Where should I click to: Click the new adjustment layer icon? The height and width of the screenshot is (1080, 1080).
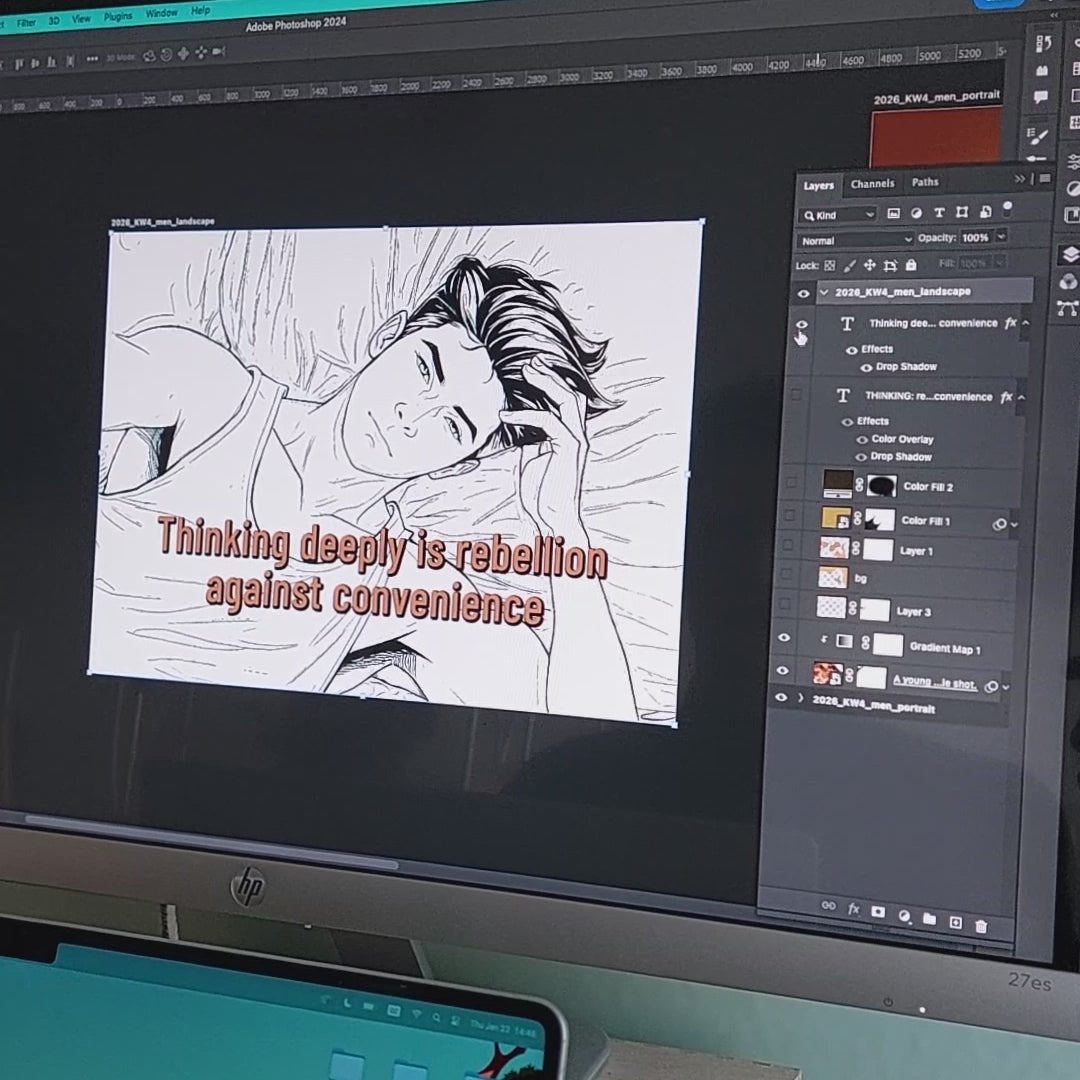904,916
